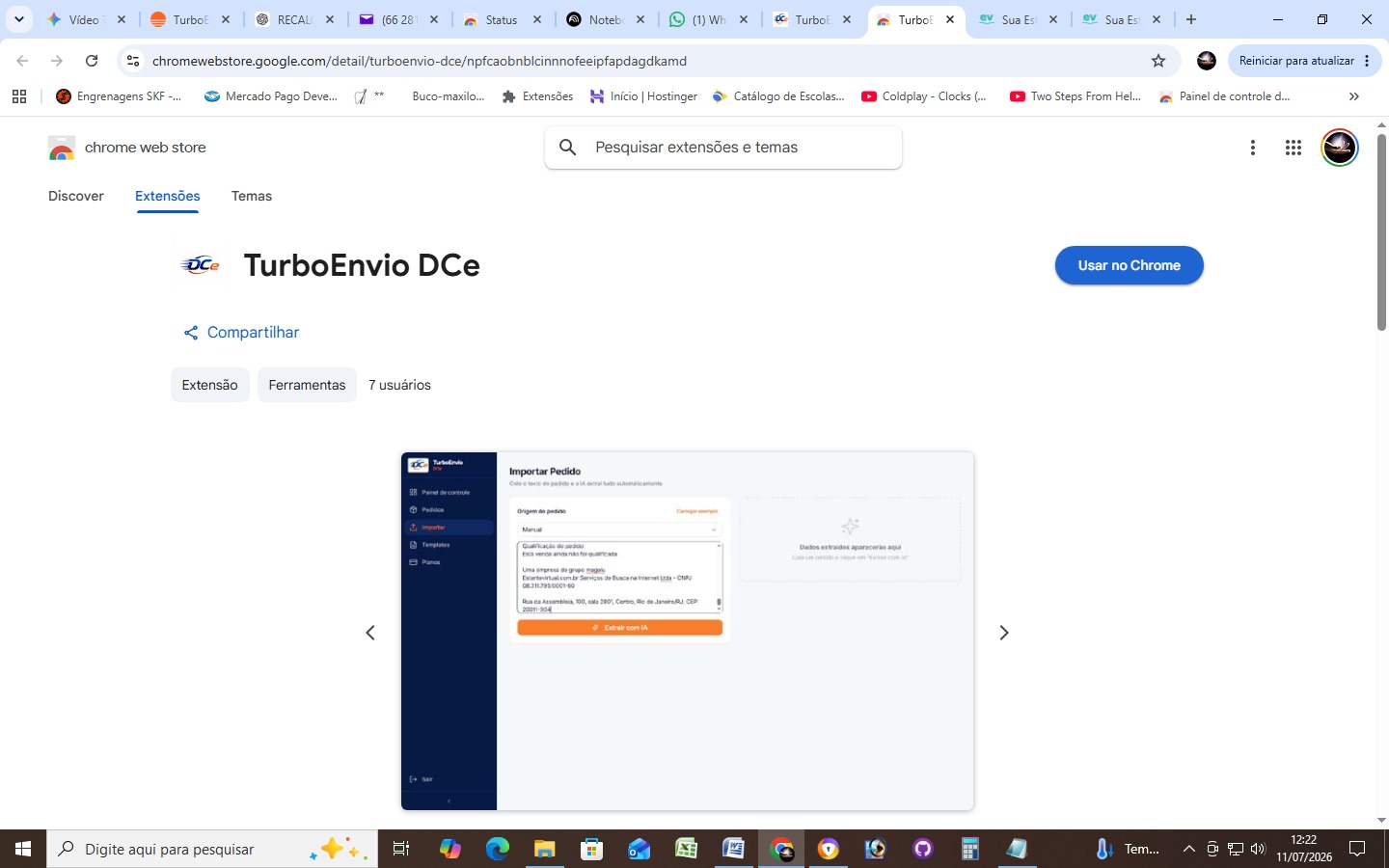Open the Google account avatar

pos(1339,148)
